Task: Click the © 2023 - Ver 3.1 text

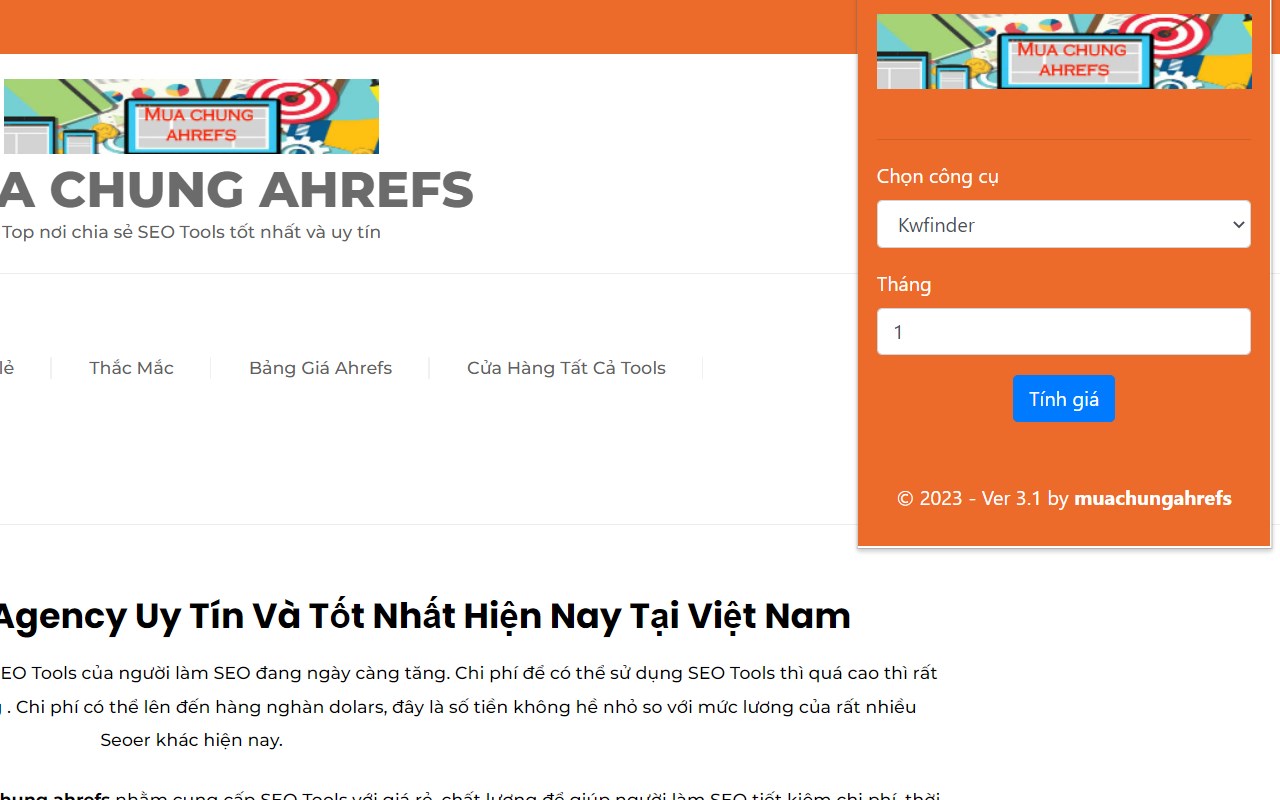Action: pyautogui.click(x=969, y=498)
